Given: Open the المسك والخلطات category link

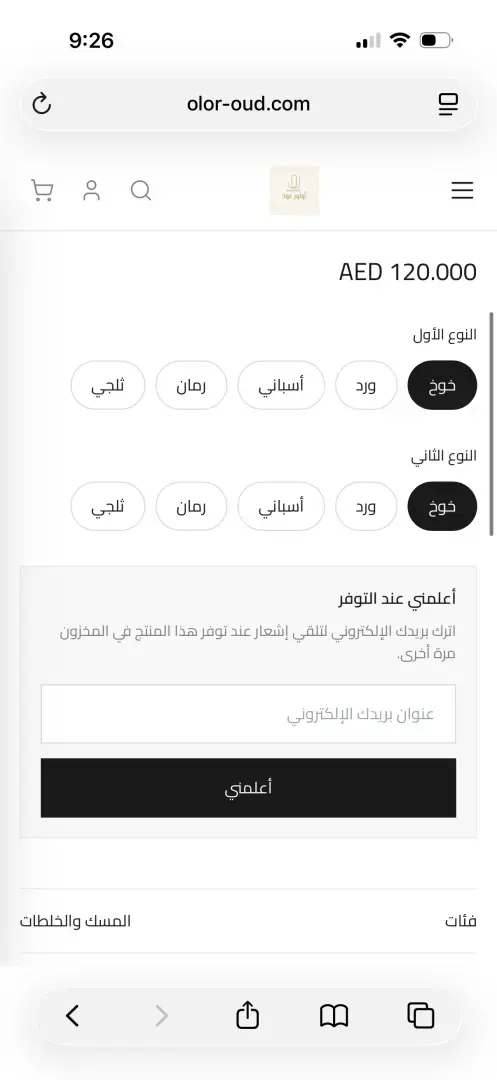Looking at the screenshot, I should (x=75, y=921).
